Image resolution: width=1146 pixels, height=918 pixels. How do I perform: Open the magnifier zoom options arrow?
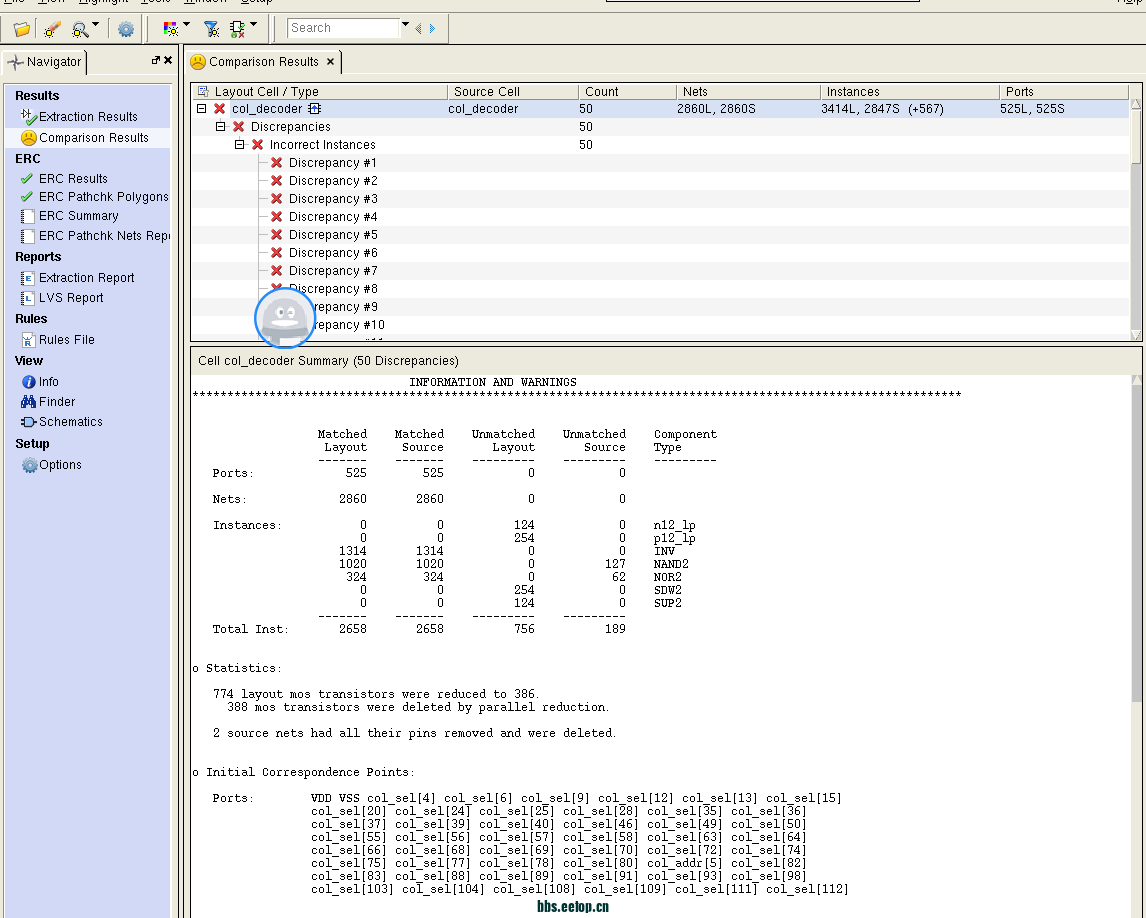pos(95,25)
